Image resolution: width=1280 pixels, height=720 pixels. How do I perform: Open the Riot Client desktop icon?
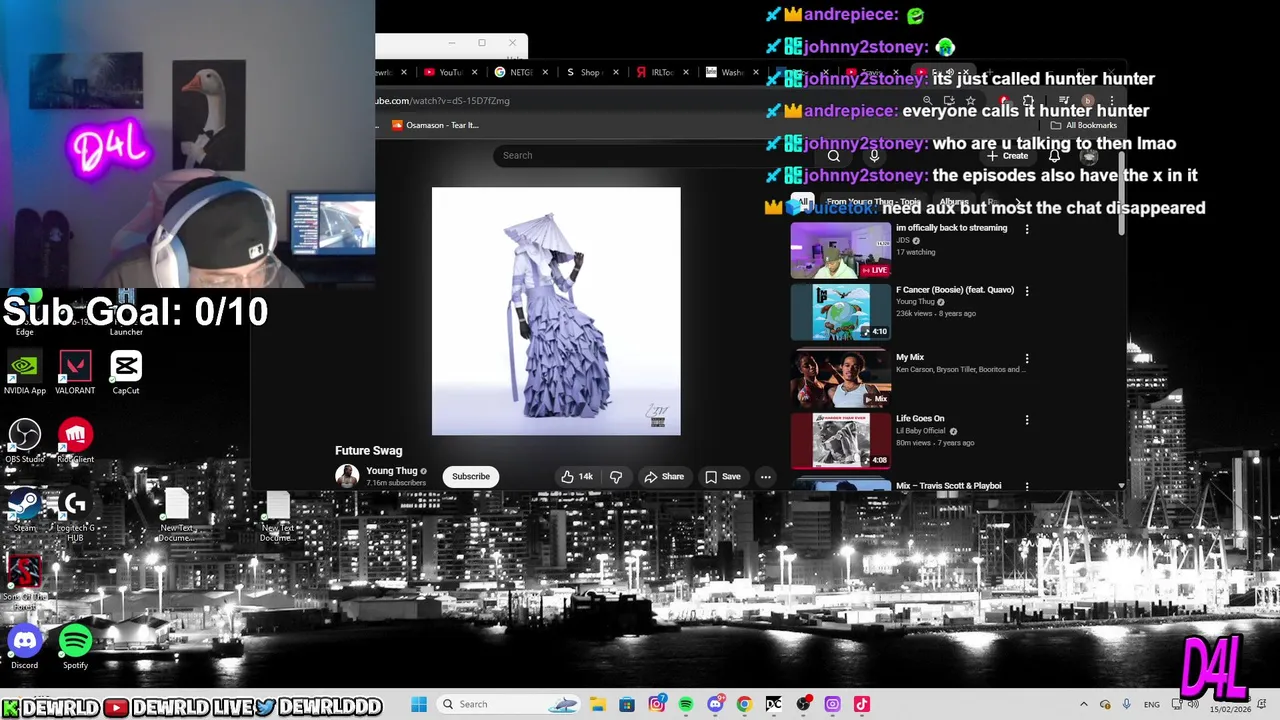(75, 441)
